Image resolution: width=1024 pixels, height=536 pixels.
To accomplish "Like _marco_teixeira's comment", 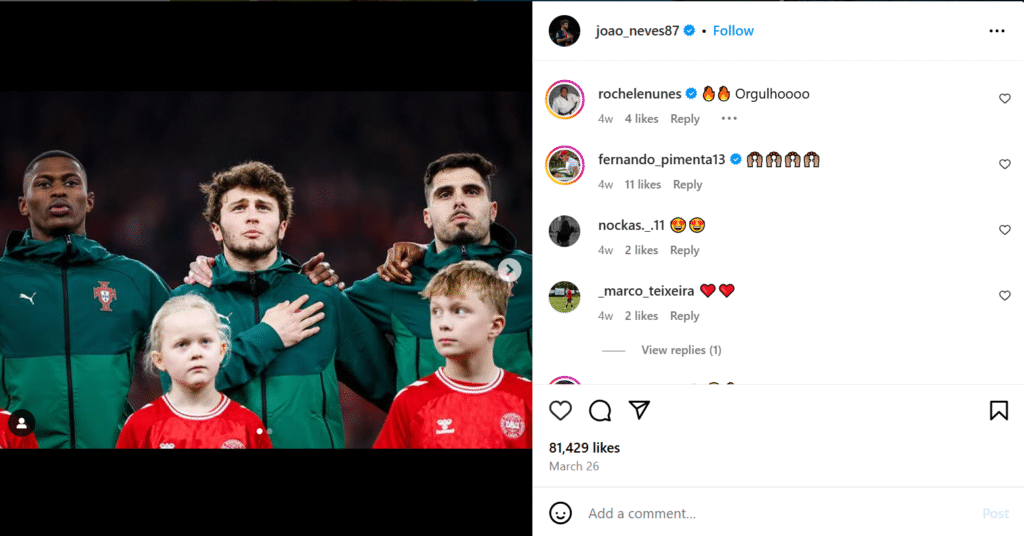I will [x=1005, y=296].
